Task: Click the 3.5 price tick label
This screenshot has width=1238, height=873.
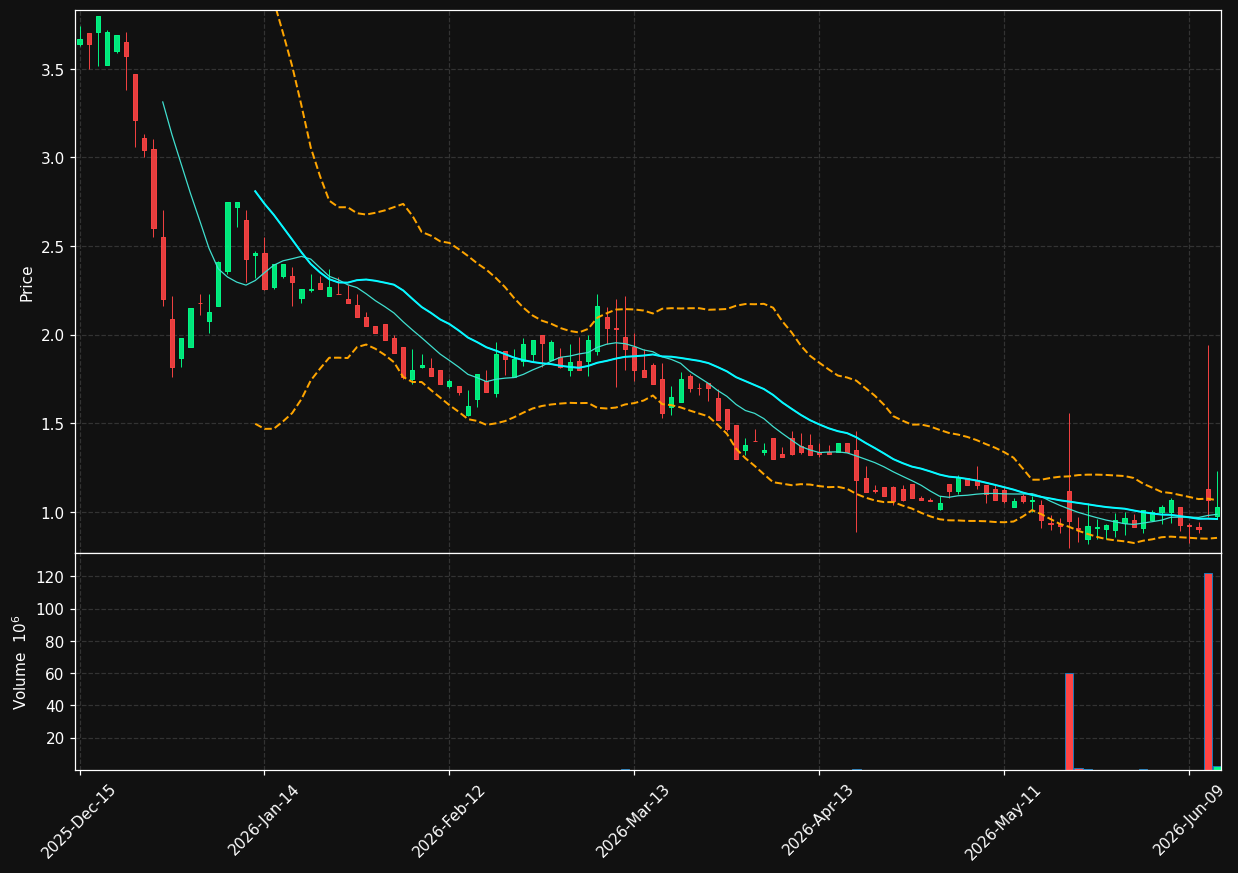Action: [x=53, y=70]
